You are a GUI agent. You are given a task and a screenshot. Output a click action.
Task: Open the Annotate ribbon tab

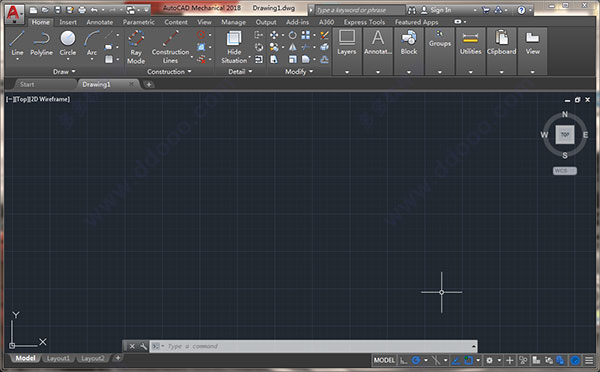point(99,22)
